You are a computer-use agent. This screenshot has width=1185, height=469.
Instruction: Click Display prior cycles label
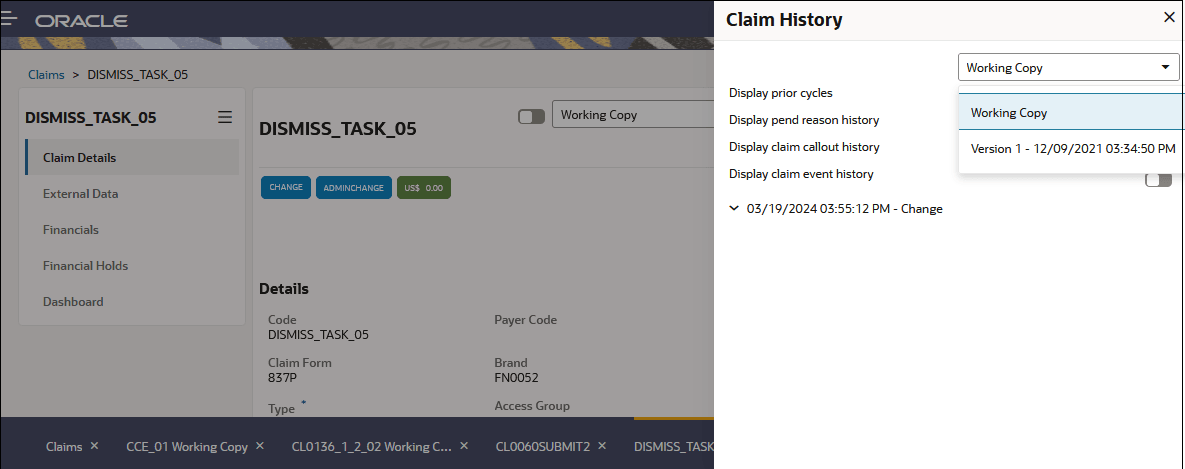(781, 93)
